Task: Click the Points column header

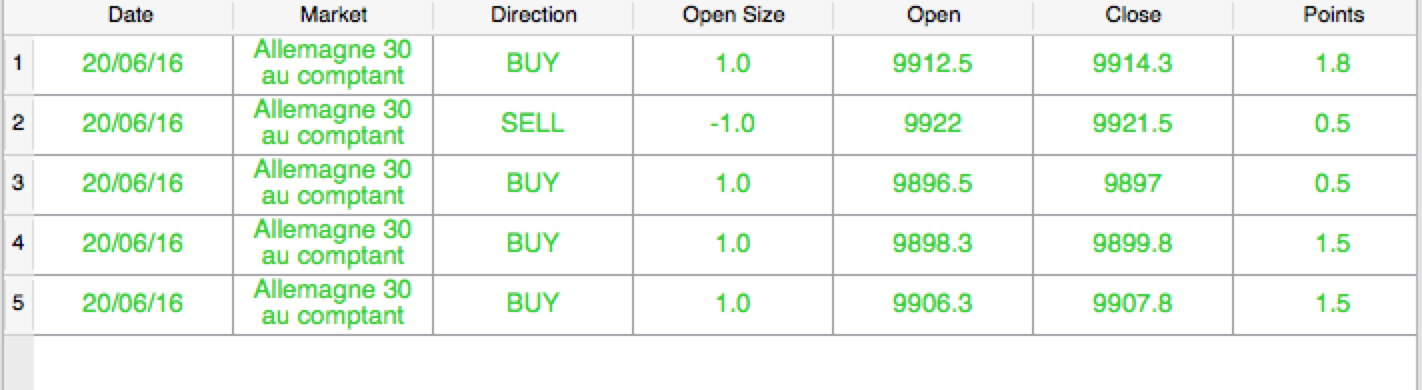Action: (x=1333, y=16)
